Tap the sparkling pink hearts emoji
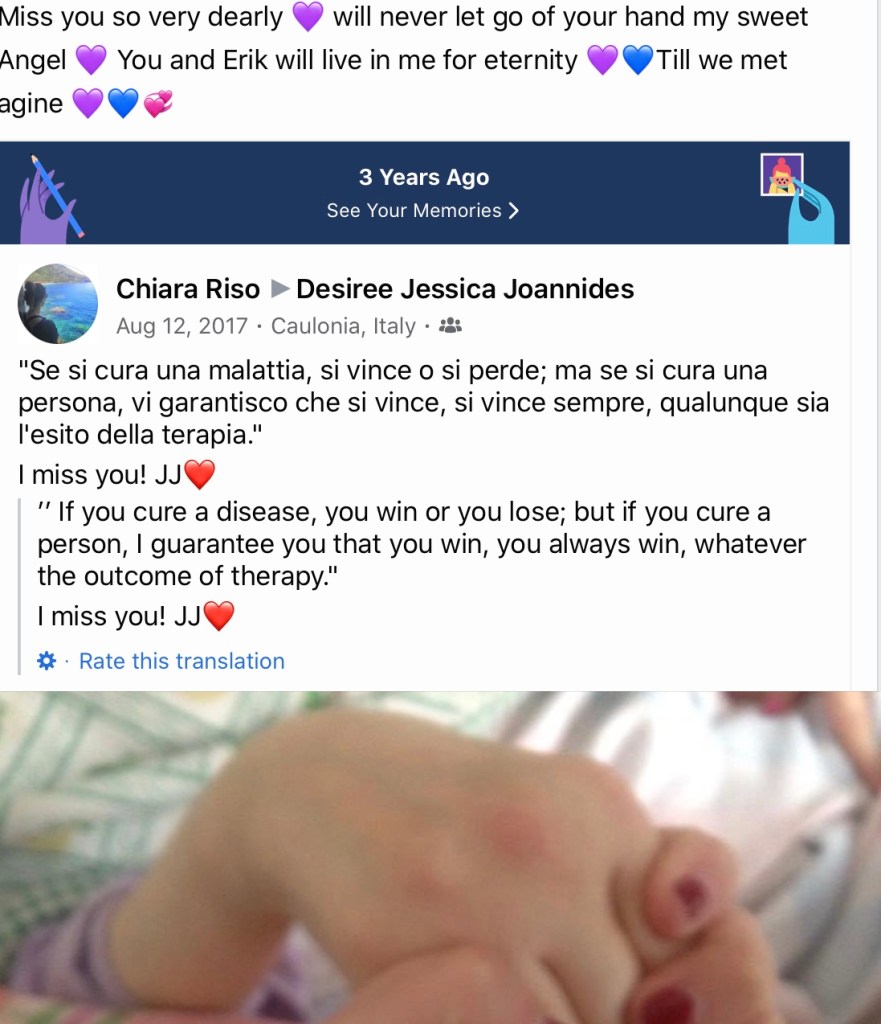This screenshot has height=1024, width=881. click(x=158, y=103)
